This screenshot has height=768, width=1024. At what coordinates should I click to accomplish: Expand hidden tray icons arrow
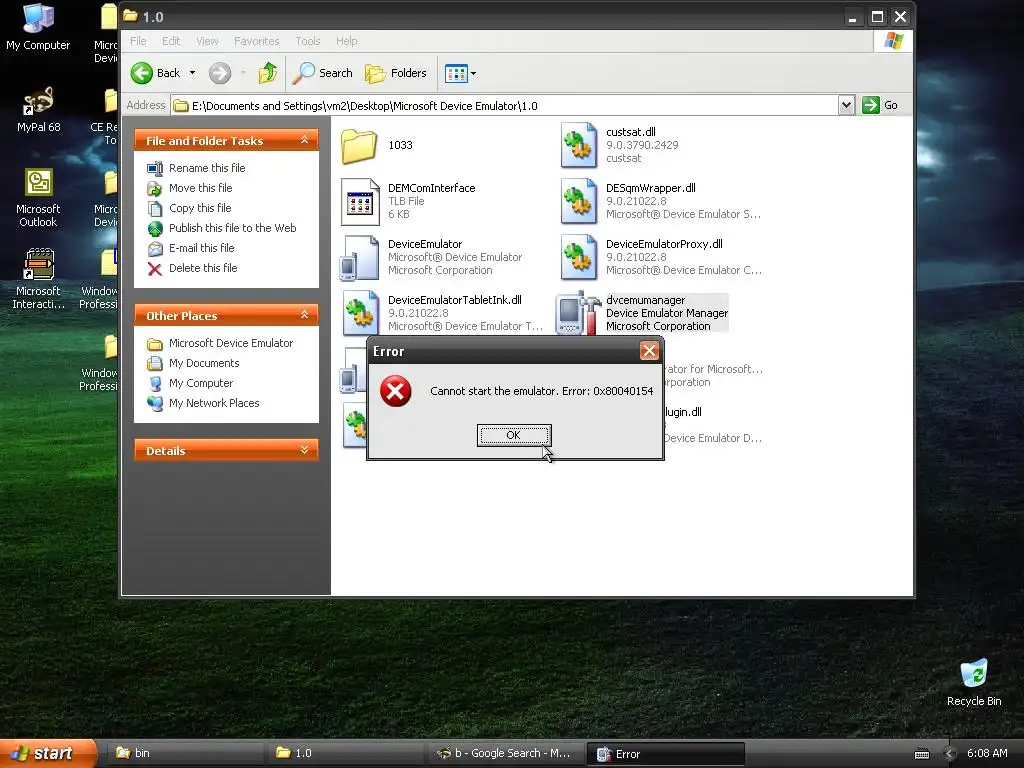(950, 754)
